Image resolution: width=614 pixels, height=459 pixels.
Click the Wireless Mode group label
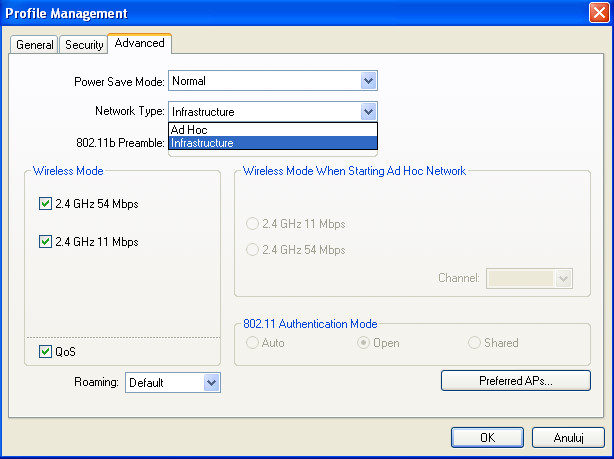pyautogui.click(x=68, y=171)
